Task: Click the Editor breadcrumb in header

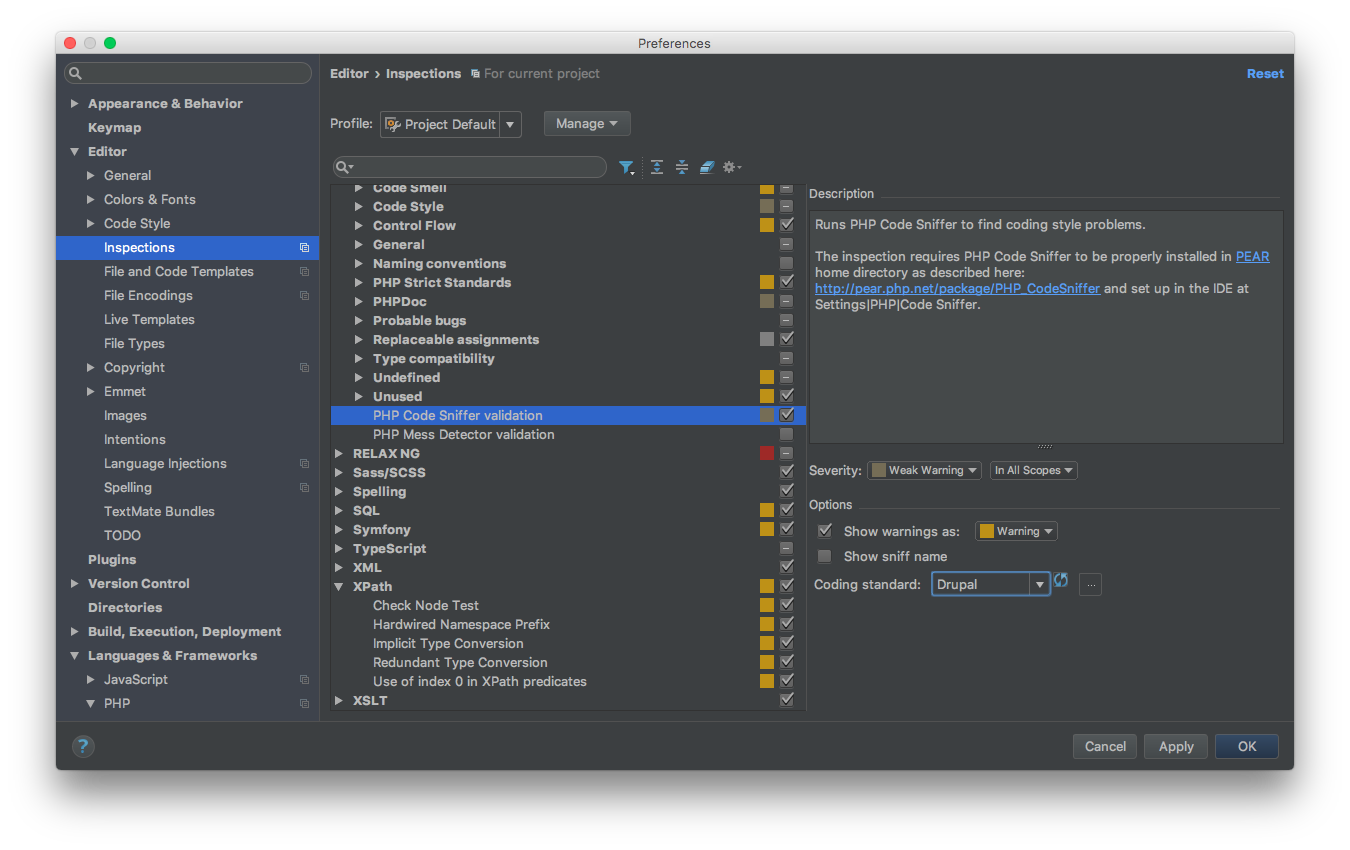Action: coord(349,74)
